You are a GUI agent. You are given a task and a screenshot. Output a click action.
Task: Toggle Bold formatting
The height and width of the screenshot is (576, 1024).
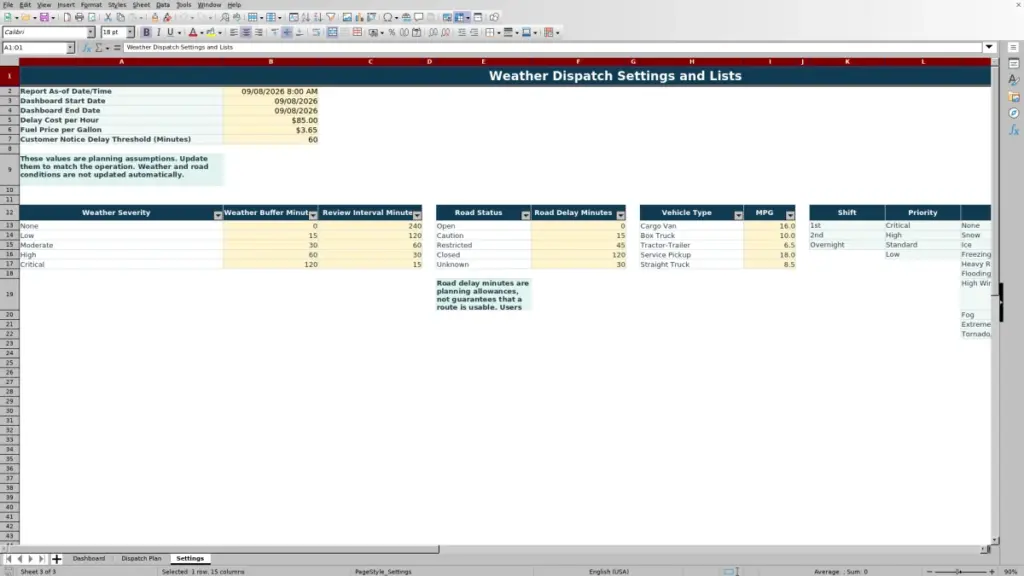pyautogui.click(x=146, y=32)
